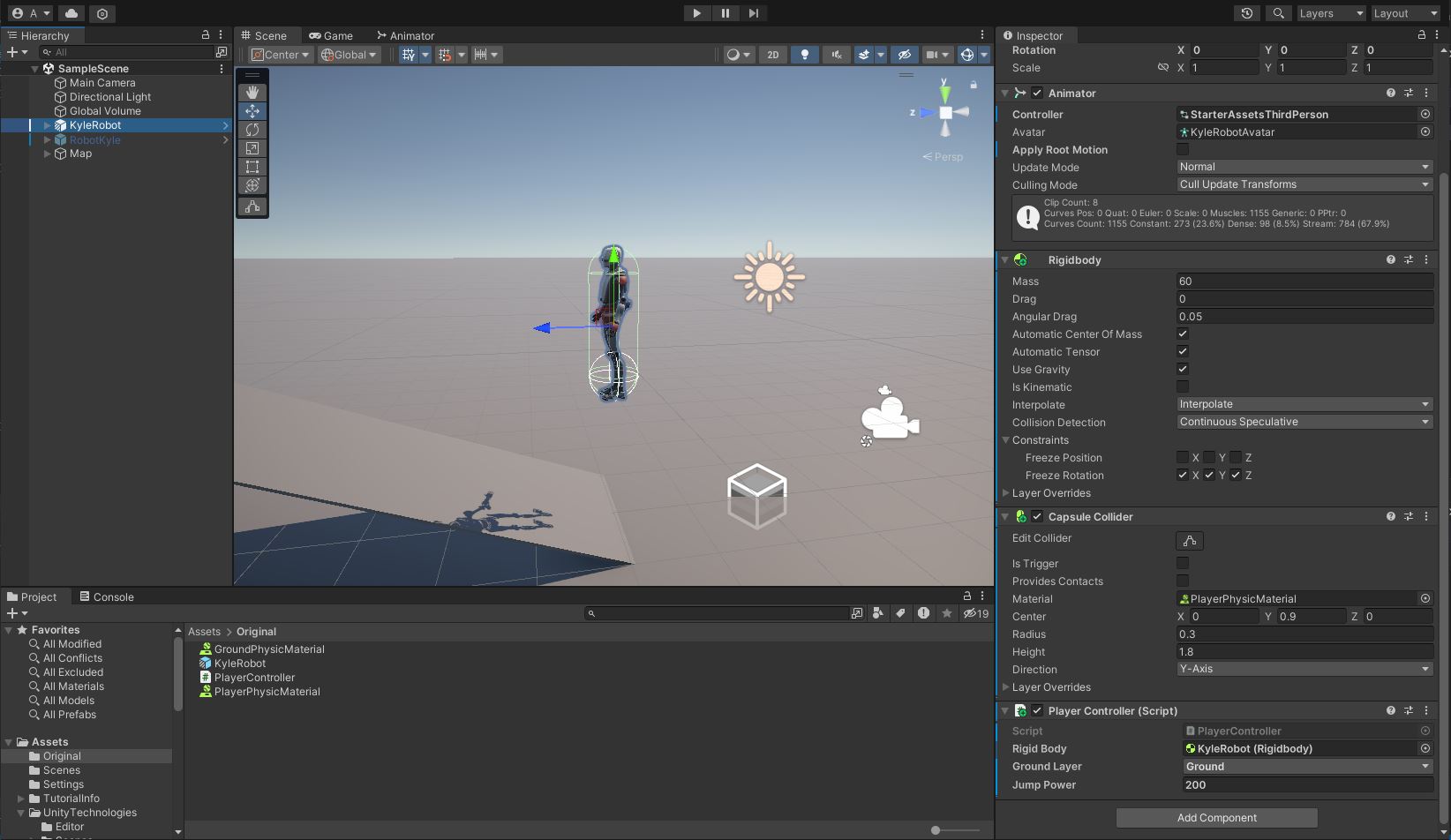Click the Edit Collider button on Capsule Collider
1451x840 pixels.
click(x=1189, y=540)
